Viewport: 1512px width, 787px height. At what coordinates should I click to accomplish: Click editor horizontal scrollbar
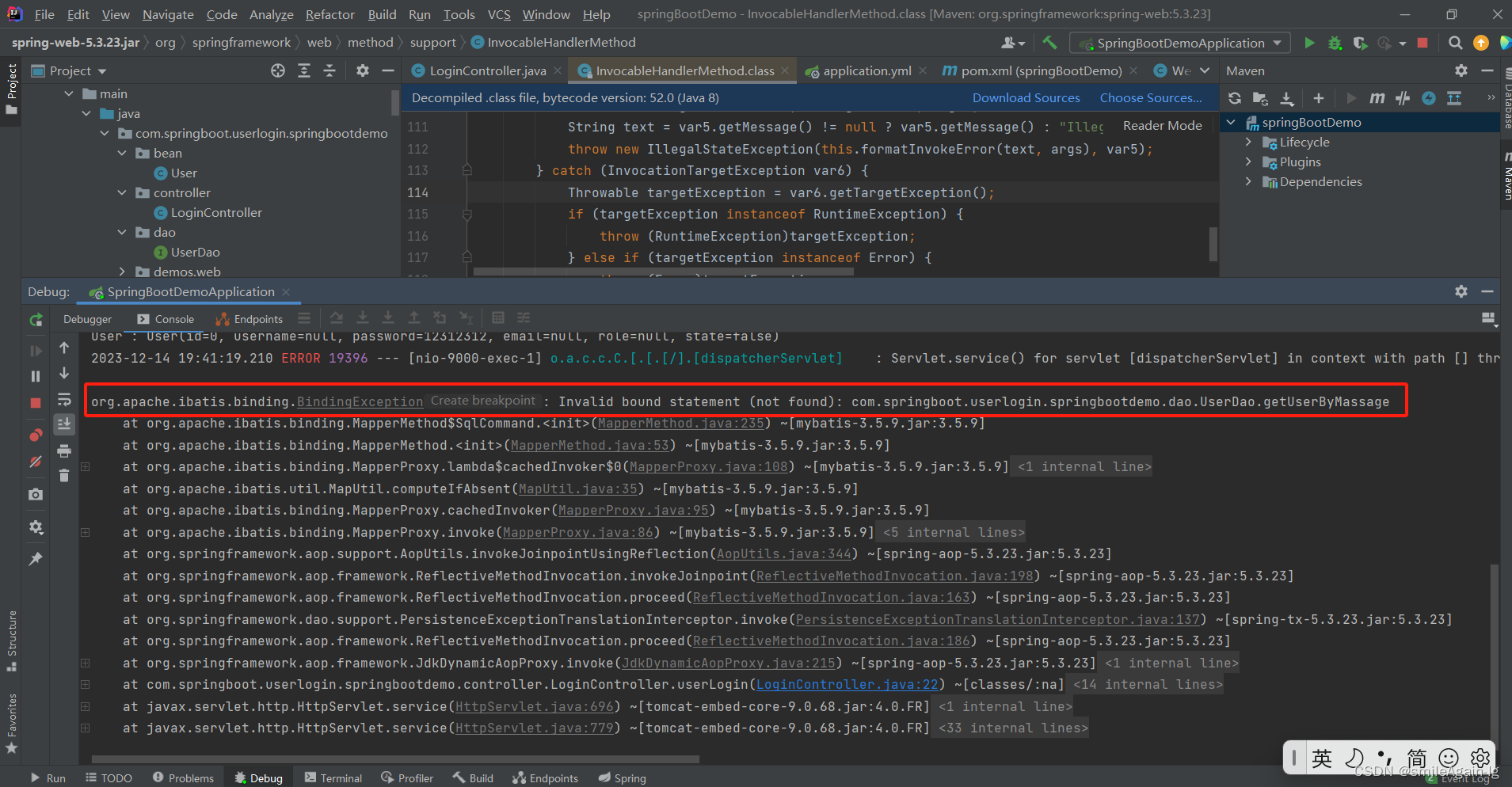point(663,272)
